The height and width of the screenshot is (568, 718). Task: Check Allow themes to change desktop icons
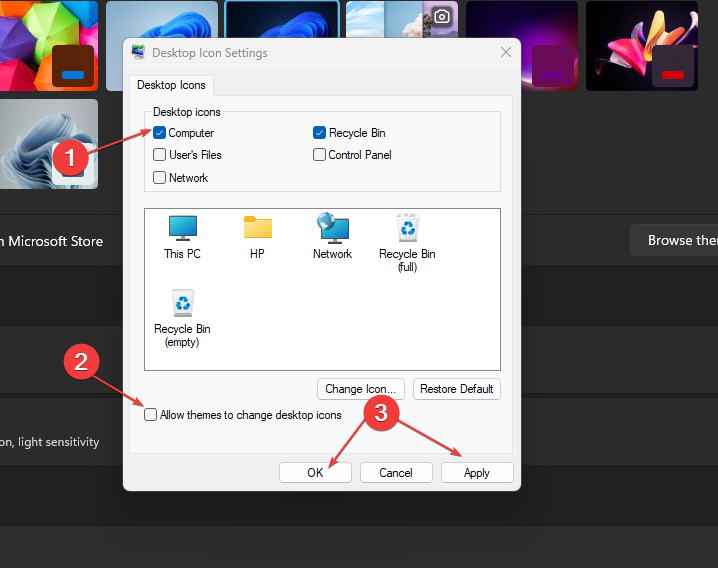coord(150,415)
